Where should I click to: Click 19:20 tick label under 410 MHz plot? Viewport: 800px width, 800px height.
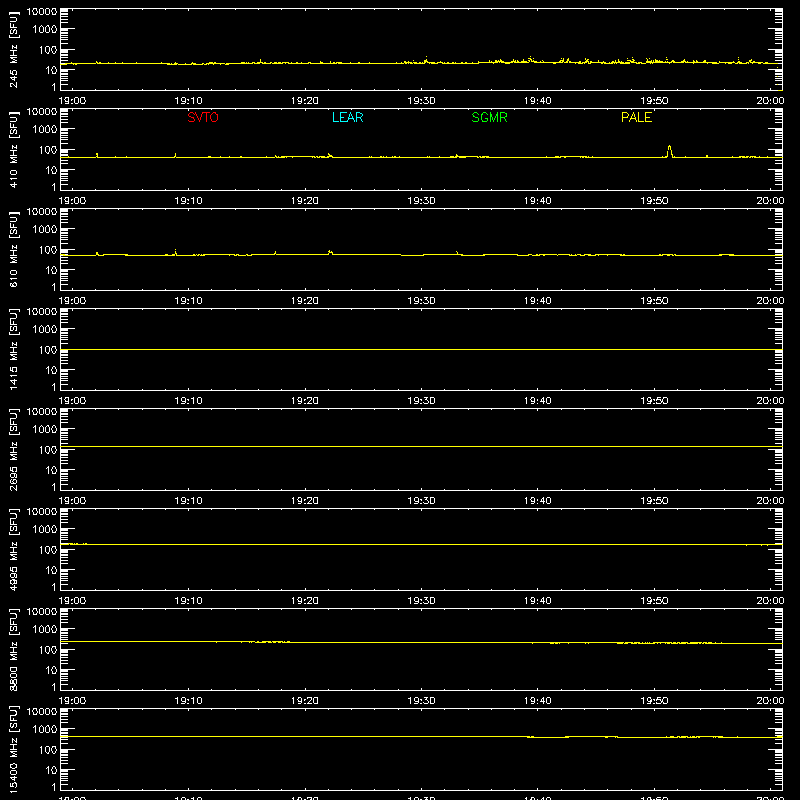305,201
